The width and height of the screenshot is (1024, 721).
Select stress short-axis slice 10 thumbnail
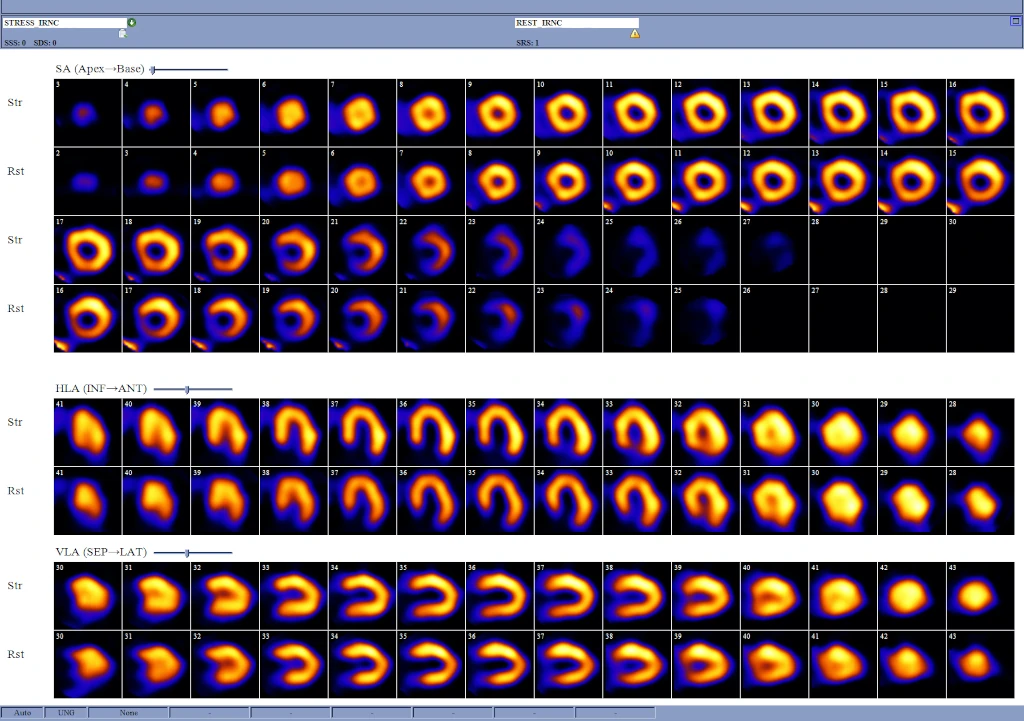tap(567, 113)
